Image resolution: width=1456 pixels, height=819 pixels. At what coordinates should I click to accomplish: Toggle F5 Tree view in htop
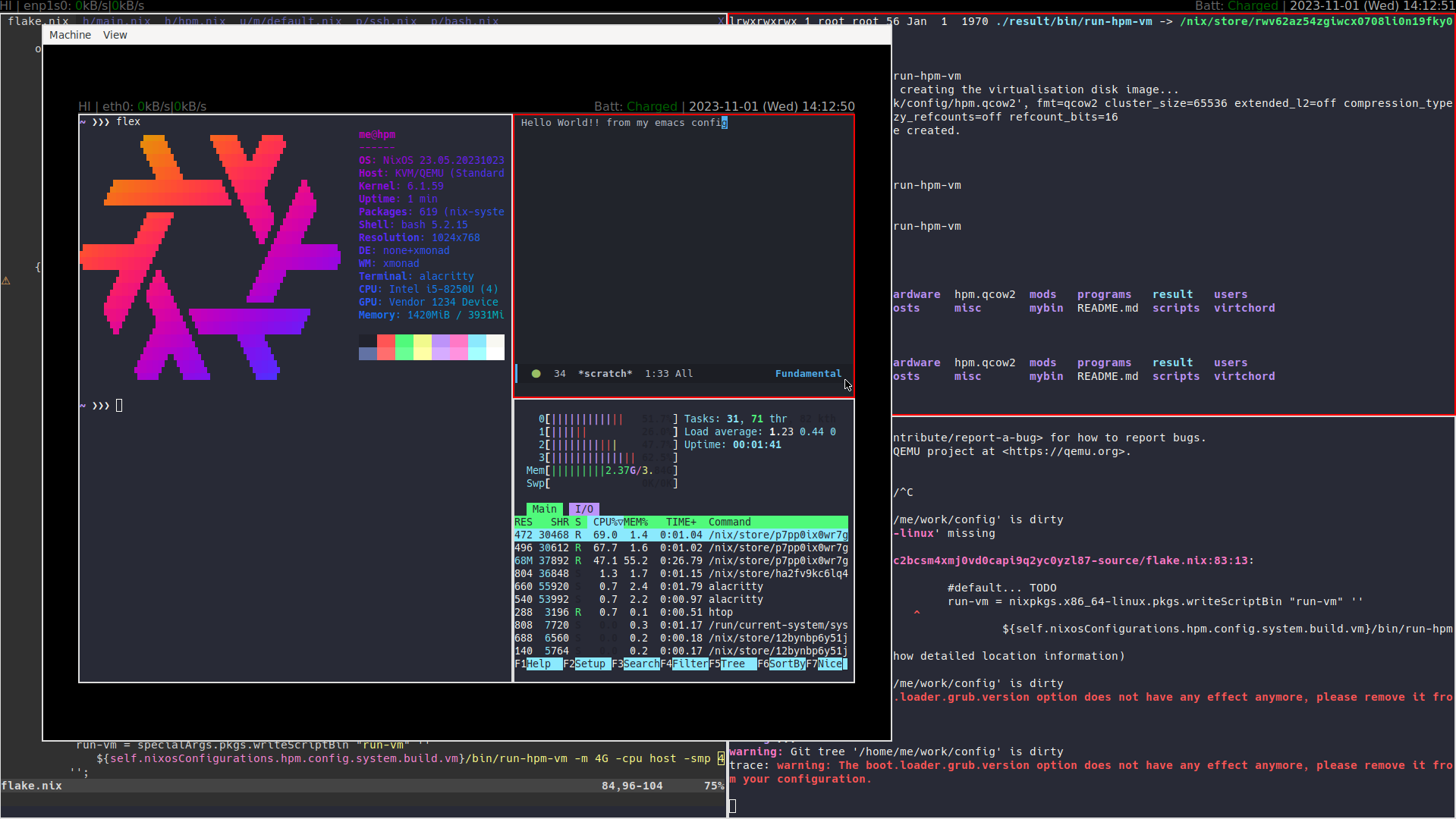733,664
